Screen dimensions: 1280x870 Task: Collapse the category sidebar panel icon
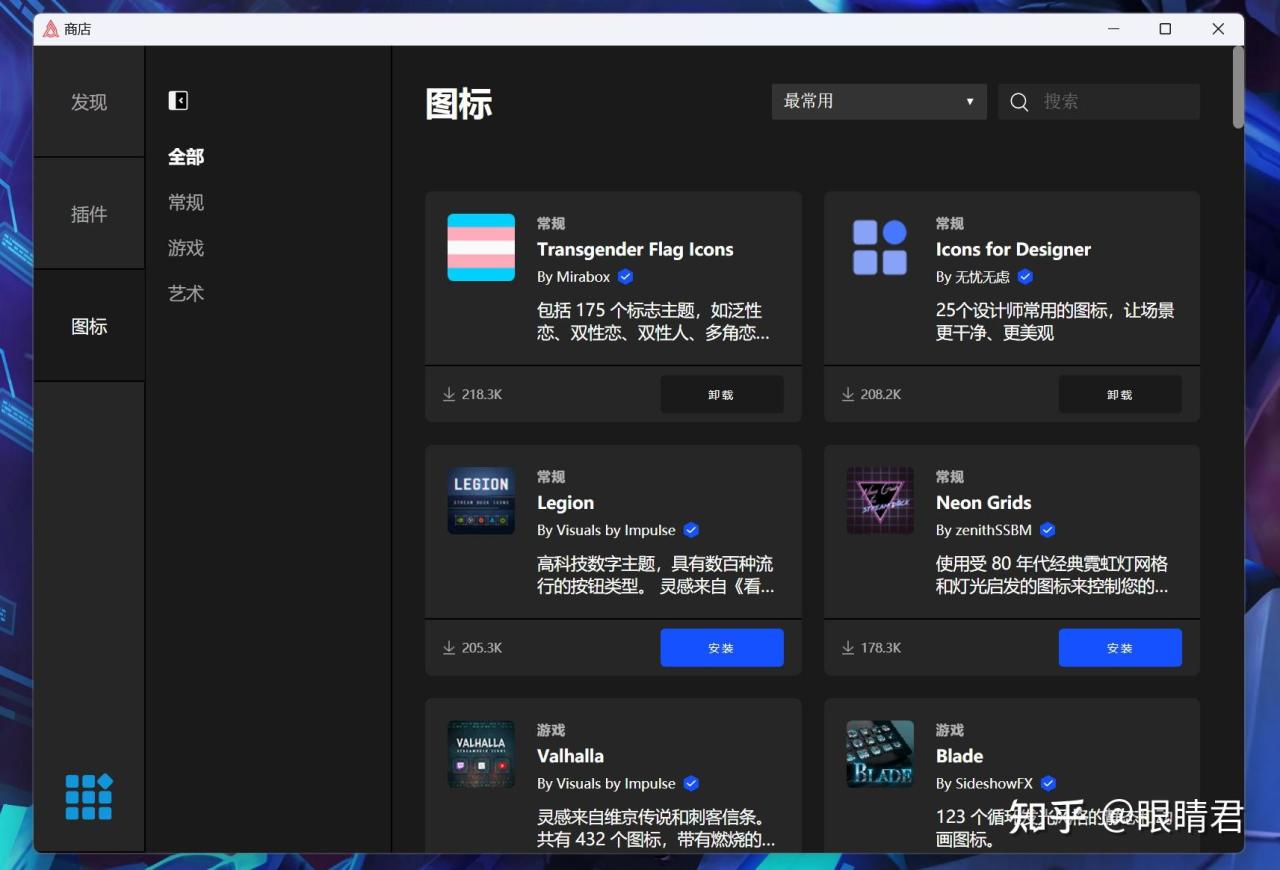click(x=178, y=100)
